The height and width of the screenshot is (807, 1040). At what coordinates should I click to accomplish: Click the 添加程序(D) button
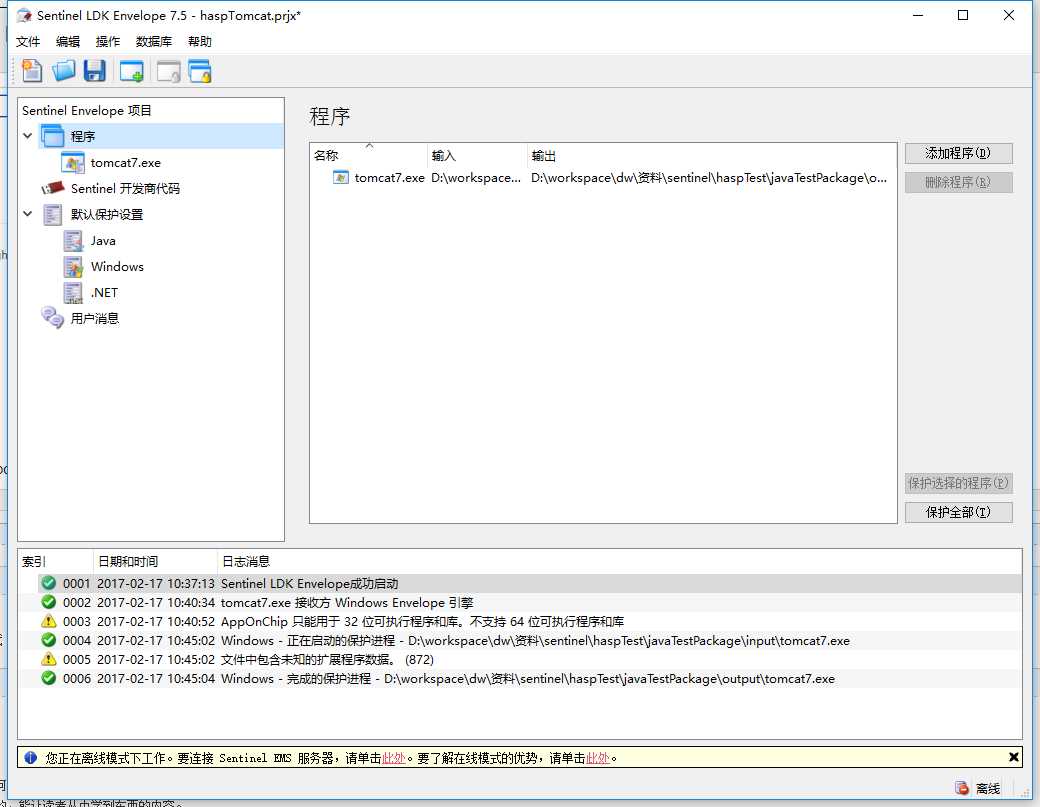click(958, 153)
